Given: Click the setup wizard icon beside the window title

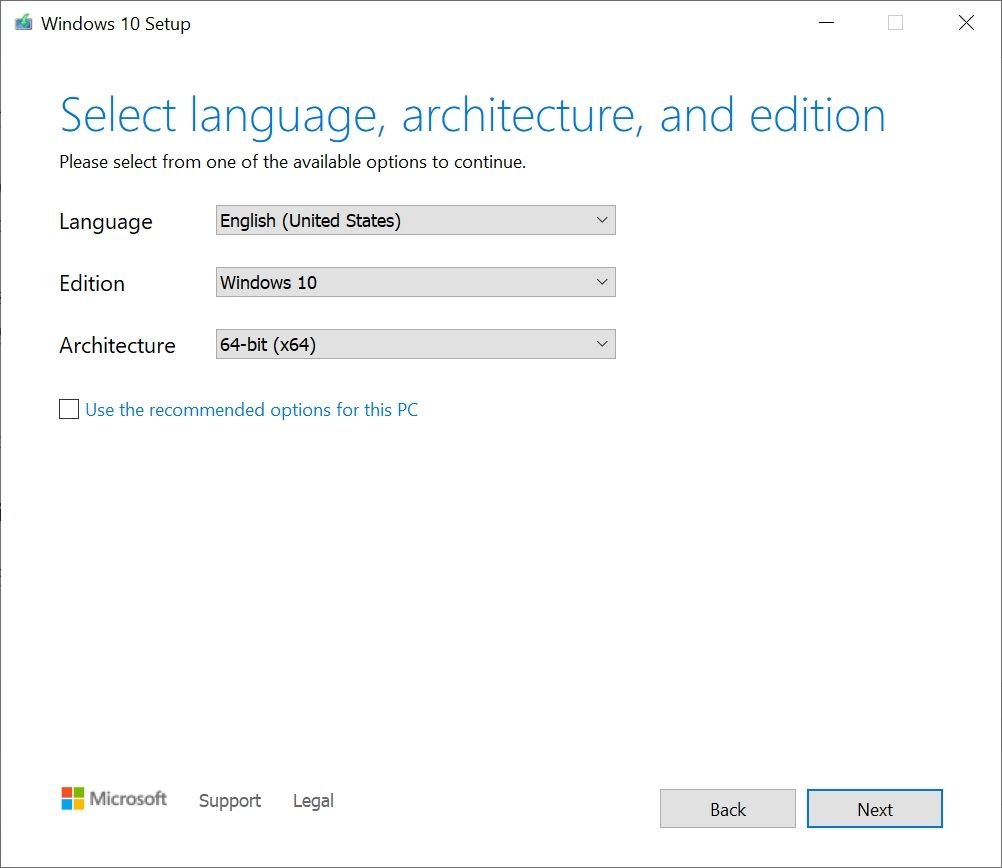Looking at the screenshot, I should point(22,22).
